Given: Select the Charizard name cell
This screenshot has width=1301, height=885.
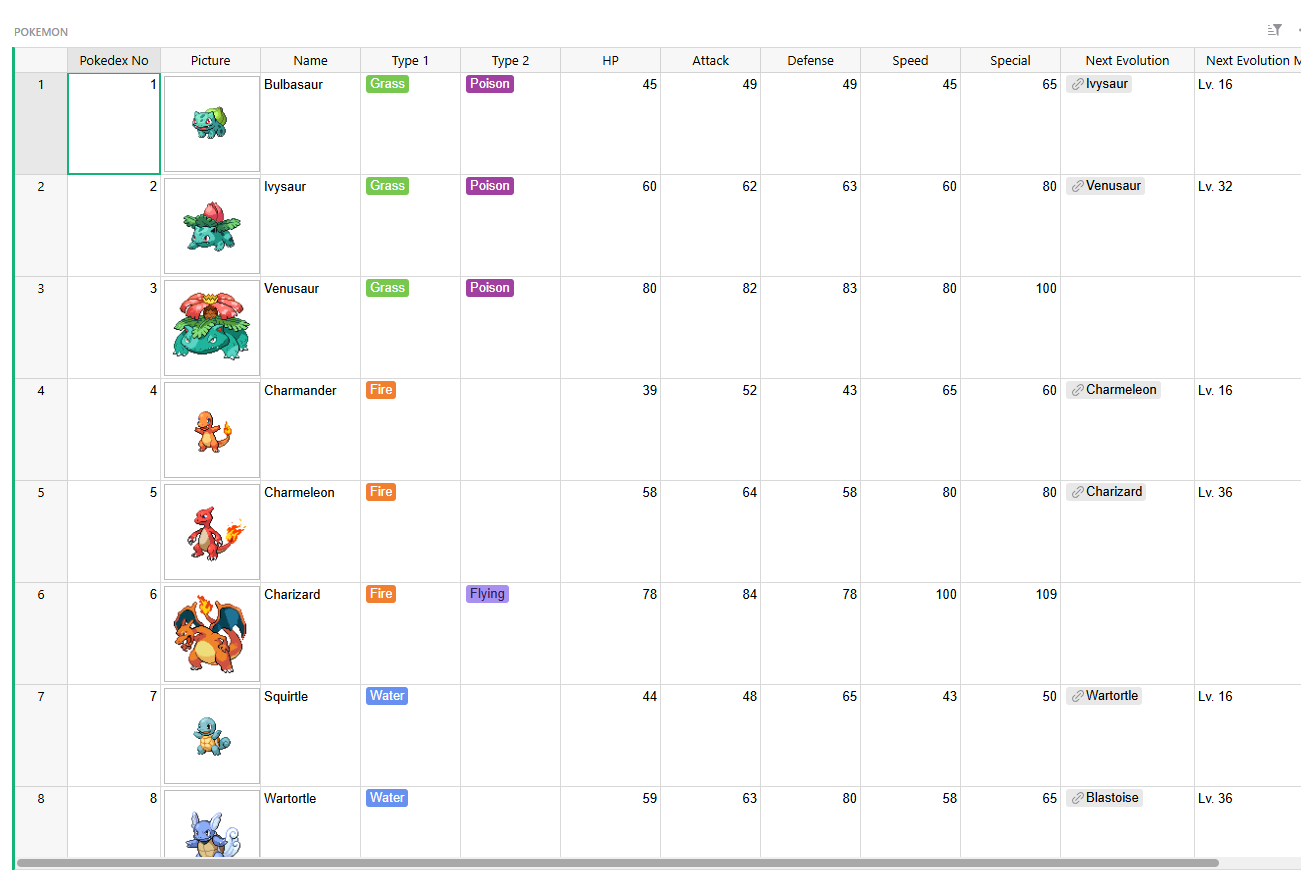Looking at the screenshot, I should tap(310, 634).
